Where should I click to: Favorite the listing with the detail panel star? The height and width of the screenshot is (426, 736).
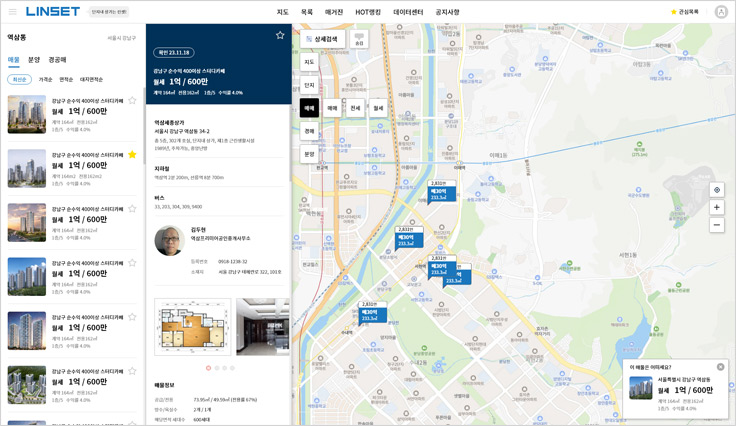point(280,35)
